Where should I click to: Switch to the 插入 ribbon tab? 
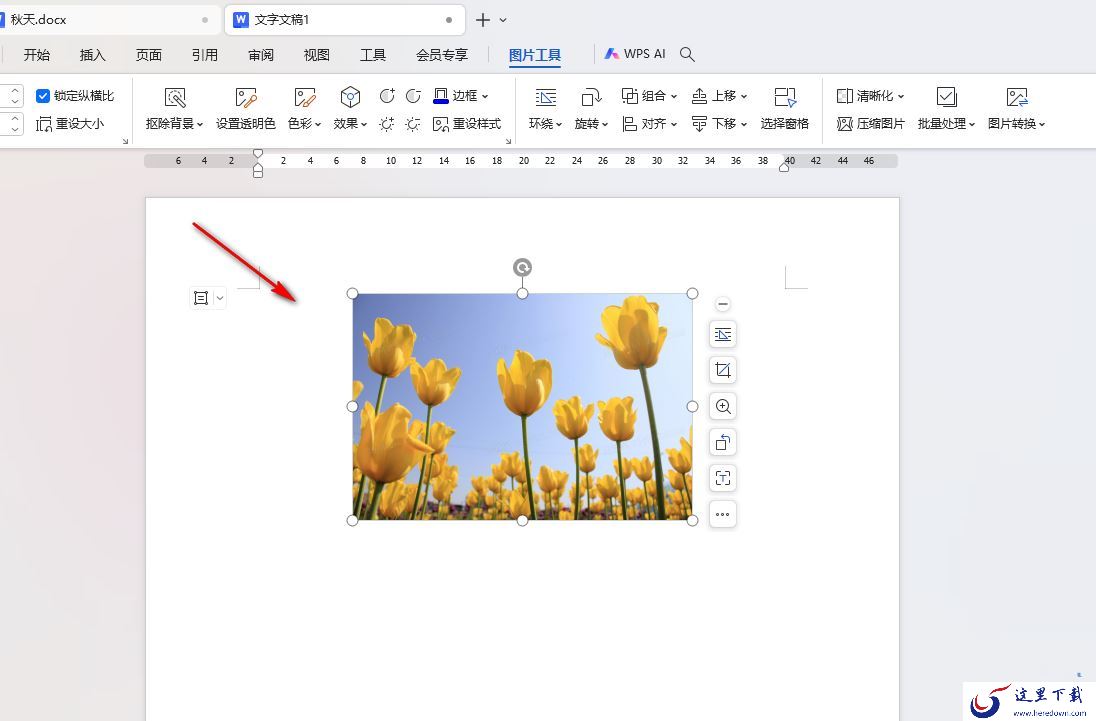[92, 55]
